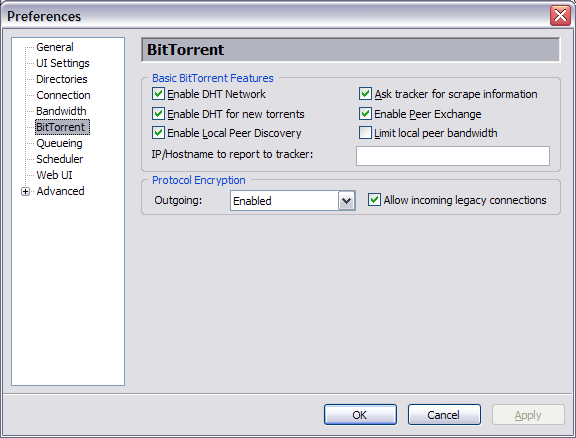
Task: Focus IP/Hostname to report to tracker field
Action: [453, 156]
